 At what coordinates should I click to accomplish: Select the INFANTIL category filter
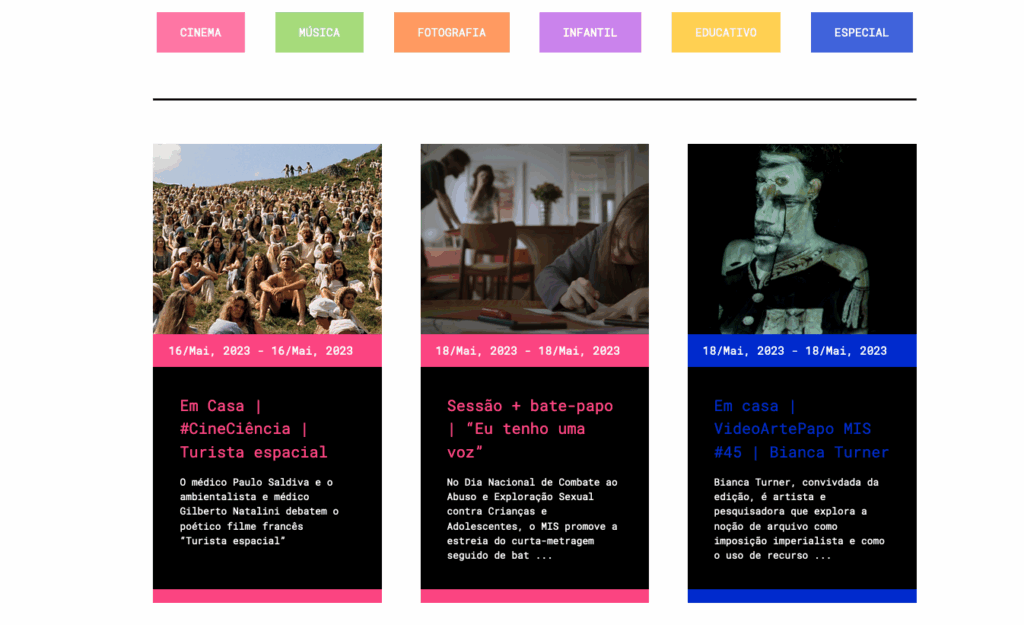590,32
